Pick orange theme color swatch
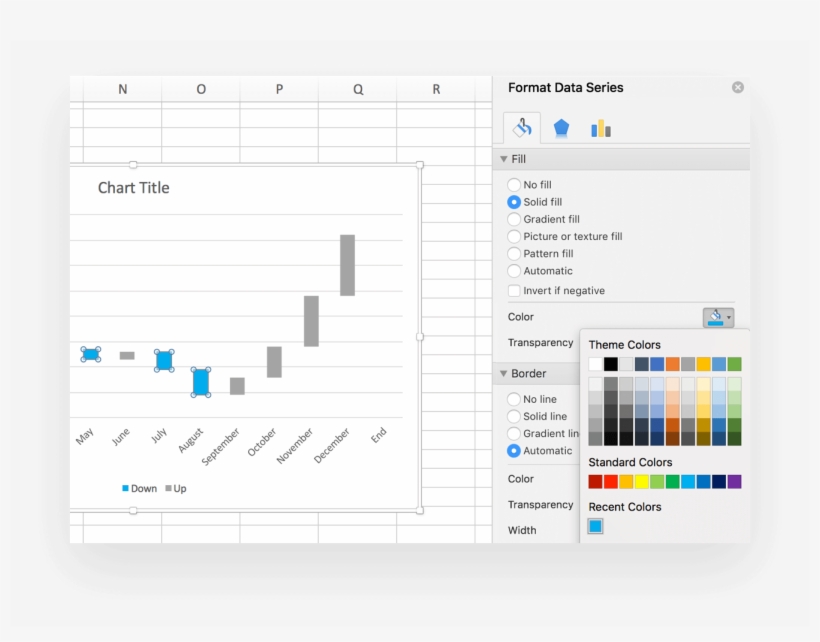Image resolution: width=820 pixels, height=642 pixels. coord(673,364)
